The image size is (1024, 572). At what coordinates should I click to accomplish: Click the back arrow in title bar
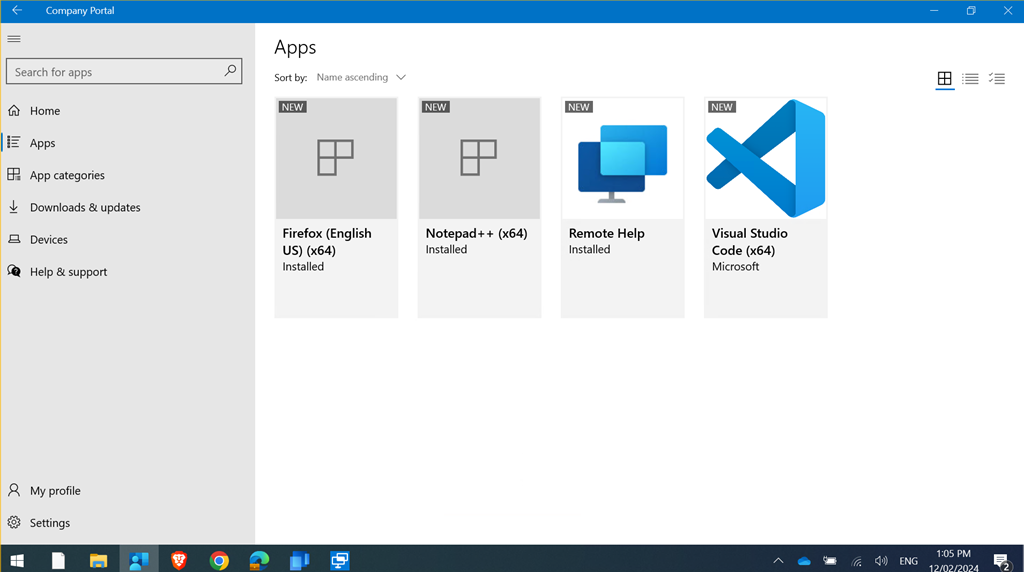point(17,11)
